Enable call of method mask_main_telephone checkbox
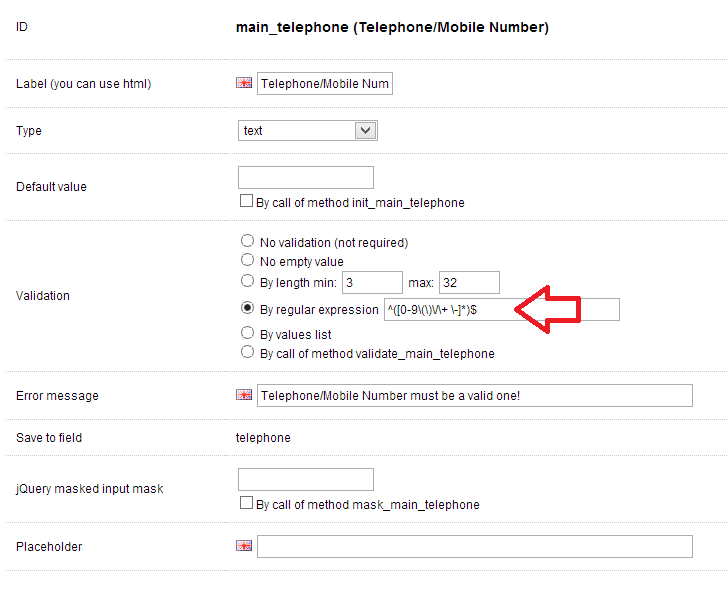The height and width of the screenshot is (596, 727). click(247, 503)
